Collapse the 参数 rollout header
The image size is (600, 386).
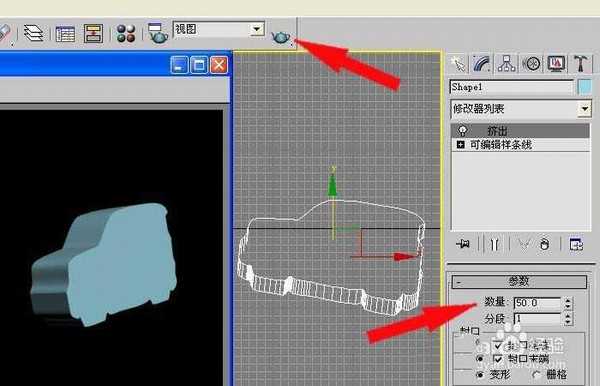(519, 282)
